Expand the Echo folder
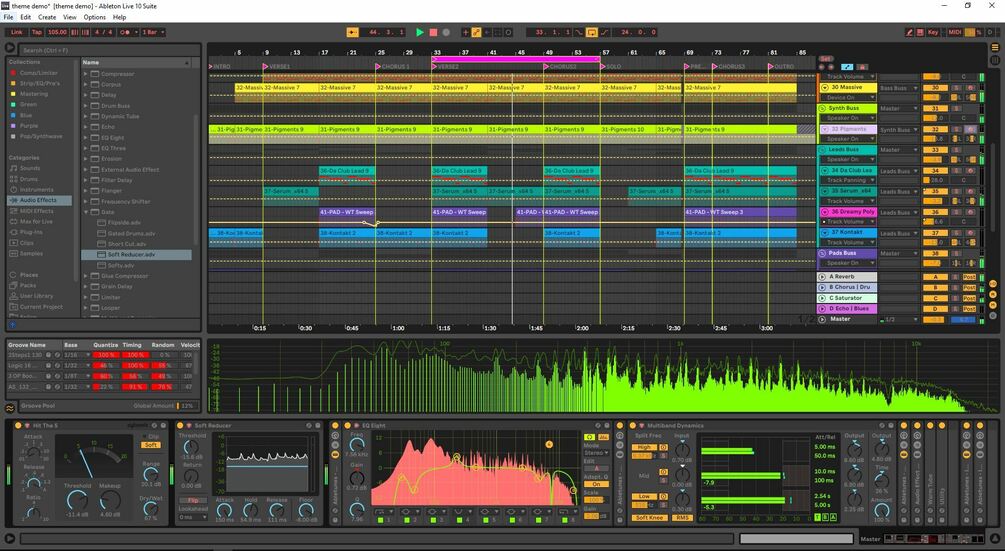The height and width of the screenshot is (551, 1005). [86, 127]
